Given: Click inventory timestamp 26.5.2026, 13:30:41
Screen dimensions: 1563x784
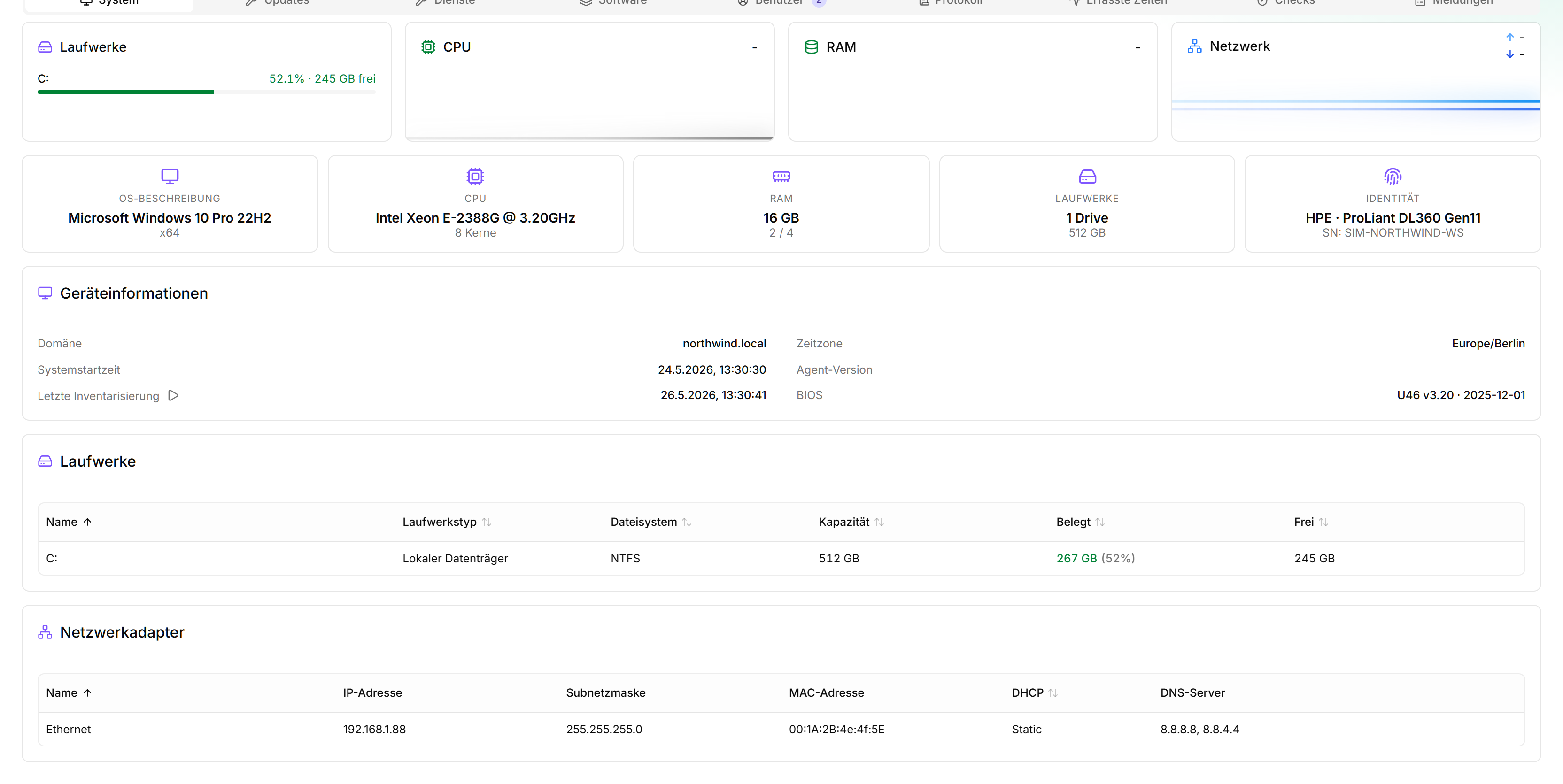Looking at the screenshot, I should (713, 395).
